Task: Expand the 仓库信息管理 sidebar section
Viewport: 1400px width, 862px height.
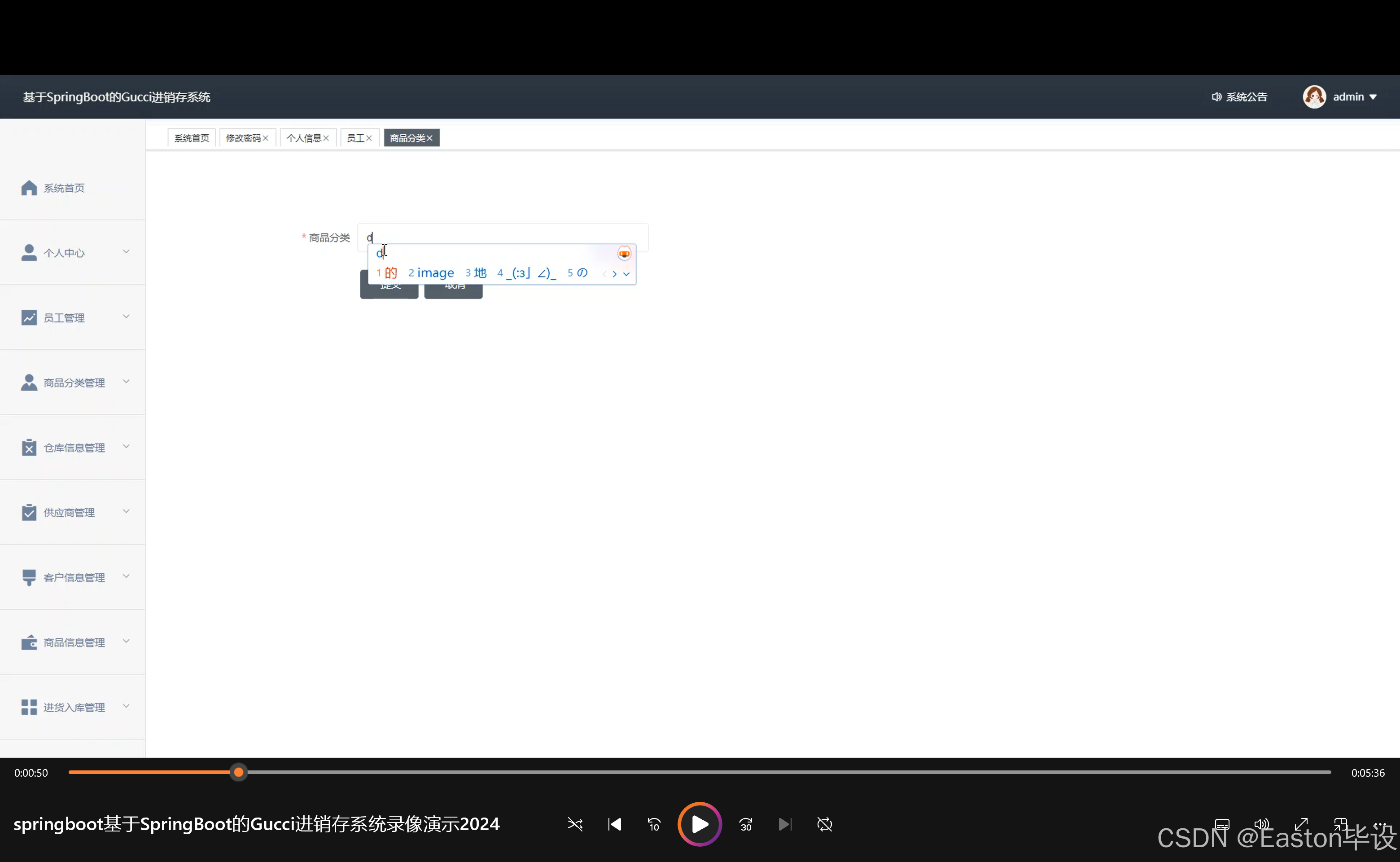Action: click(x=73, y=448)
